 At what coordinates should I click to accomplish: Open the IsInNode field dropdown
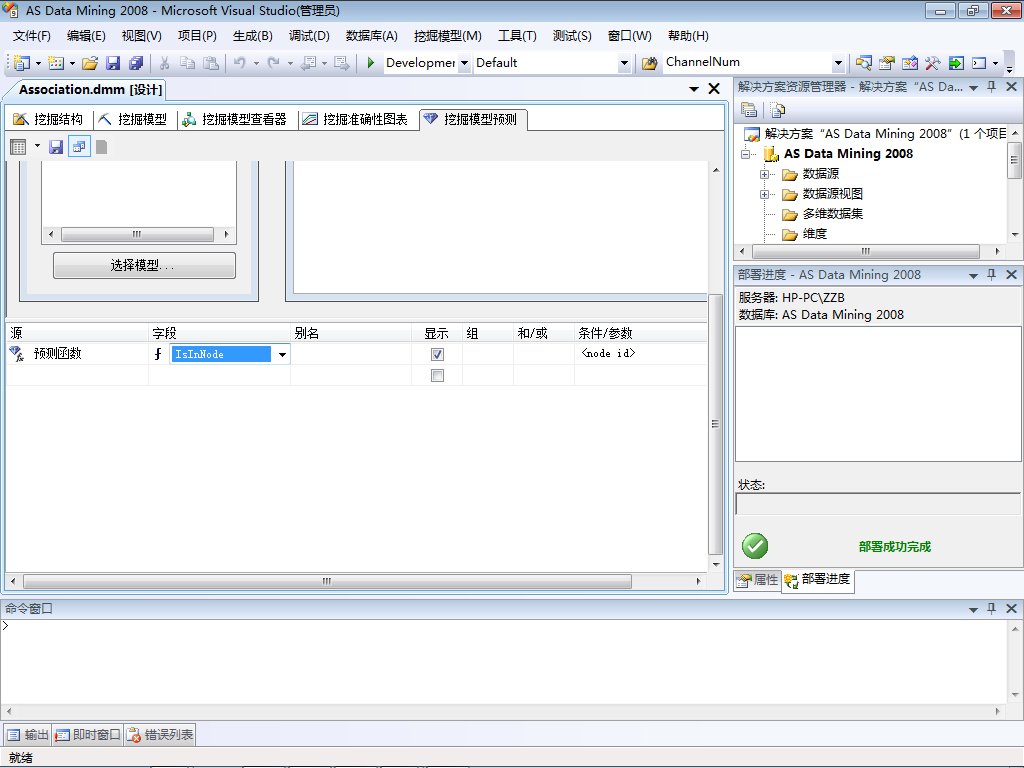[282, 354]
